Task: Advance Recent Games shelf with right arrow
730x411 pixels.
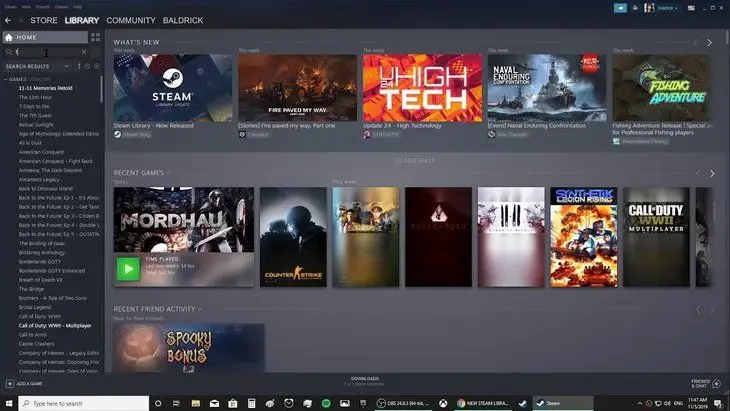Action: point(712,173)
